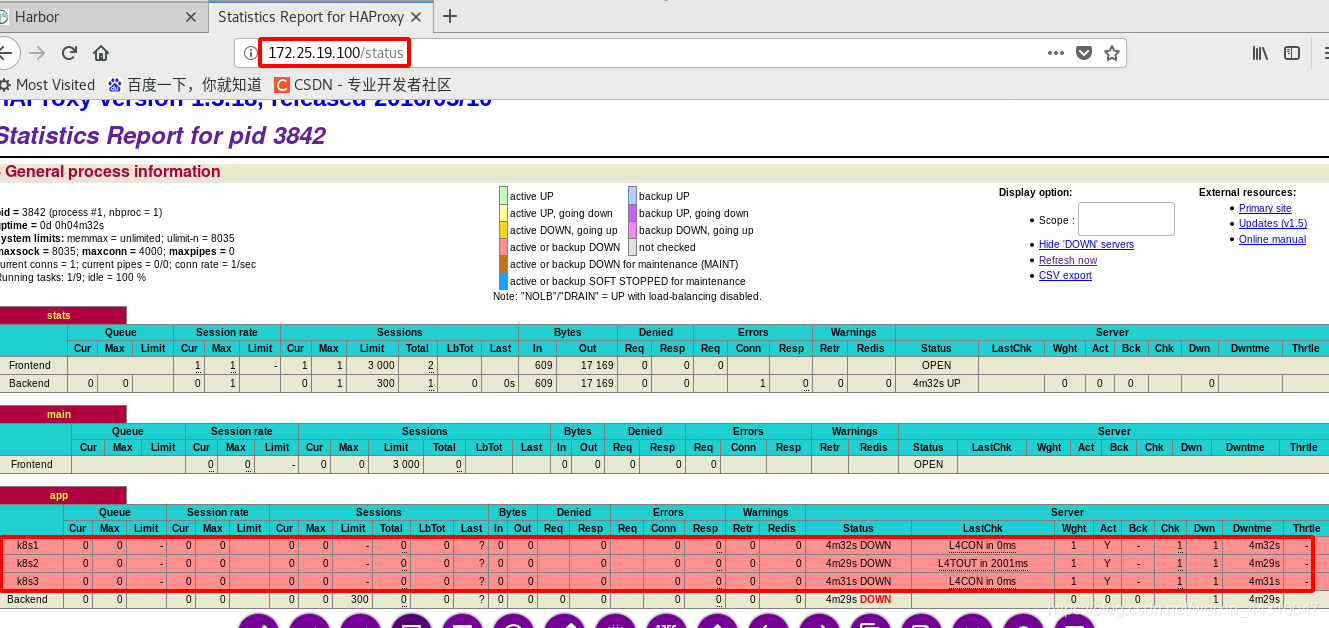Open the Primary site link
Viewport: 1329px width, 628px height.
coord(1265,208)
